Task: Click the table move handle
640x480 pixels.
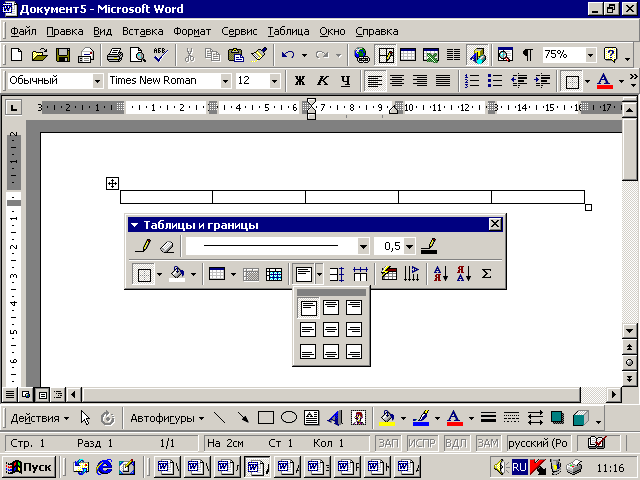Action: (x=112, y=183)
